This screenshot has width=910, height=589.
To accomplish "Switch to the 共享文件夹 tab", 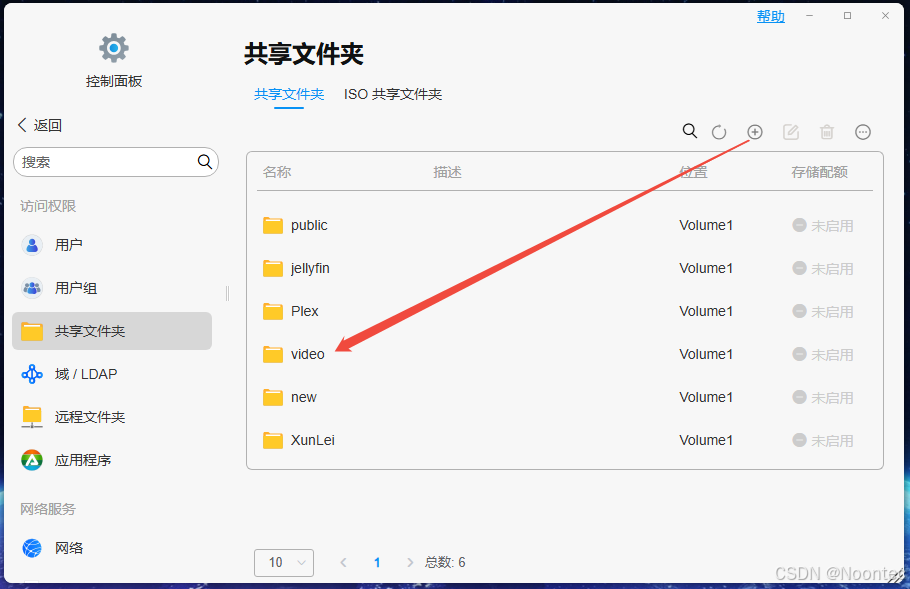I will (288, 94).
